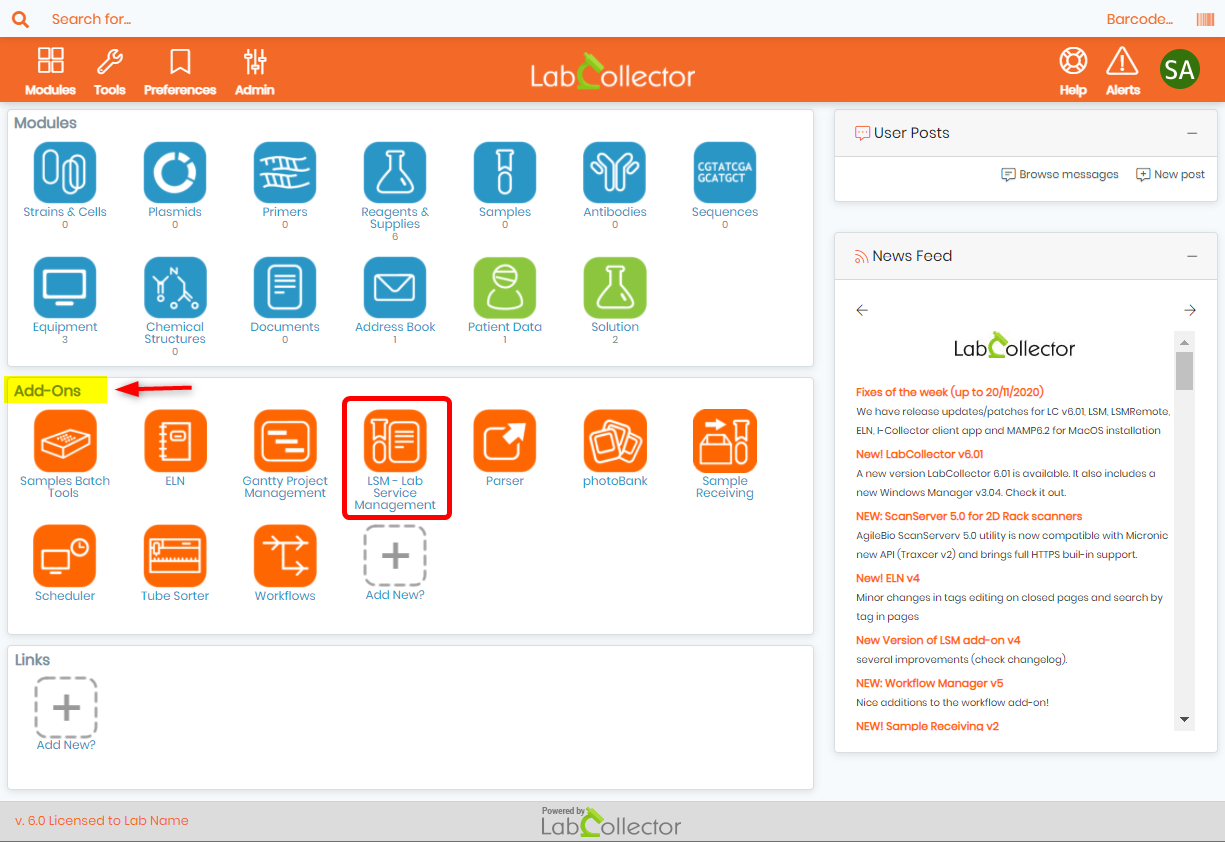The image size is (1225, 842).
Task: Open the Antibodies module
Action: pyautogui.click(x=615, y=173)
